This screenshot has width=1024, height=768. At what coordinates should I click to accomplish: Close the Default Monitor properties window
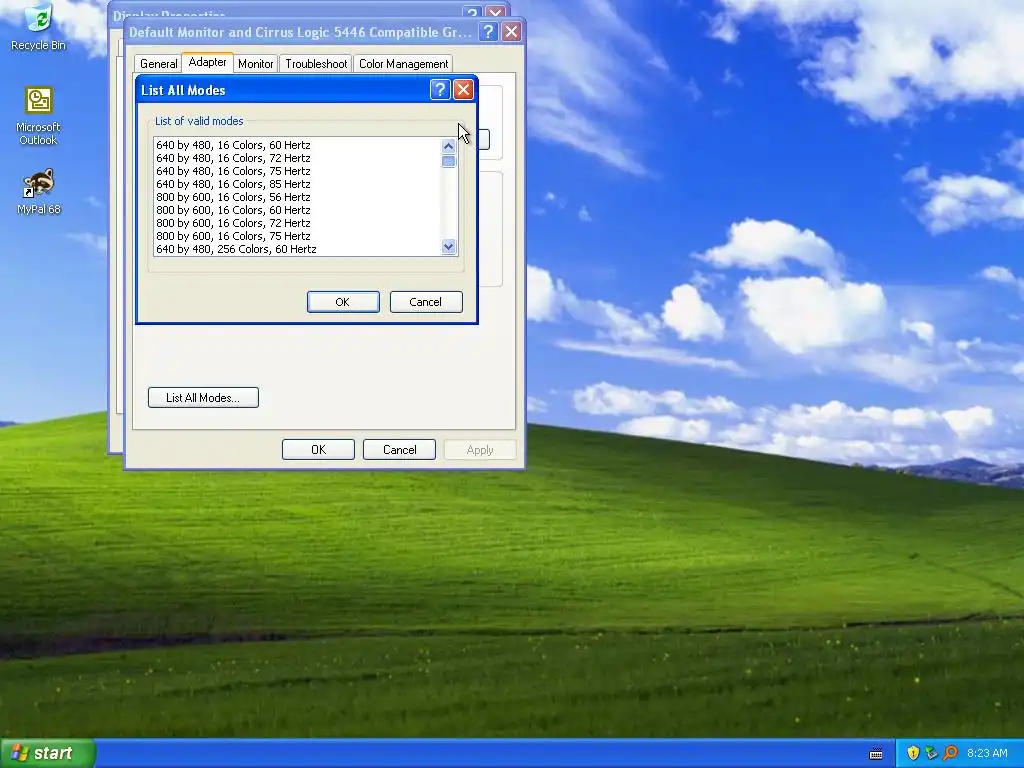pyautogui.click(x=511, y=31)
